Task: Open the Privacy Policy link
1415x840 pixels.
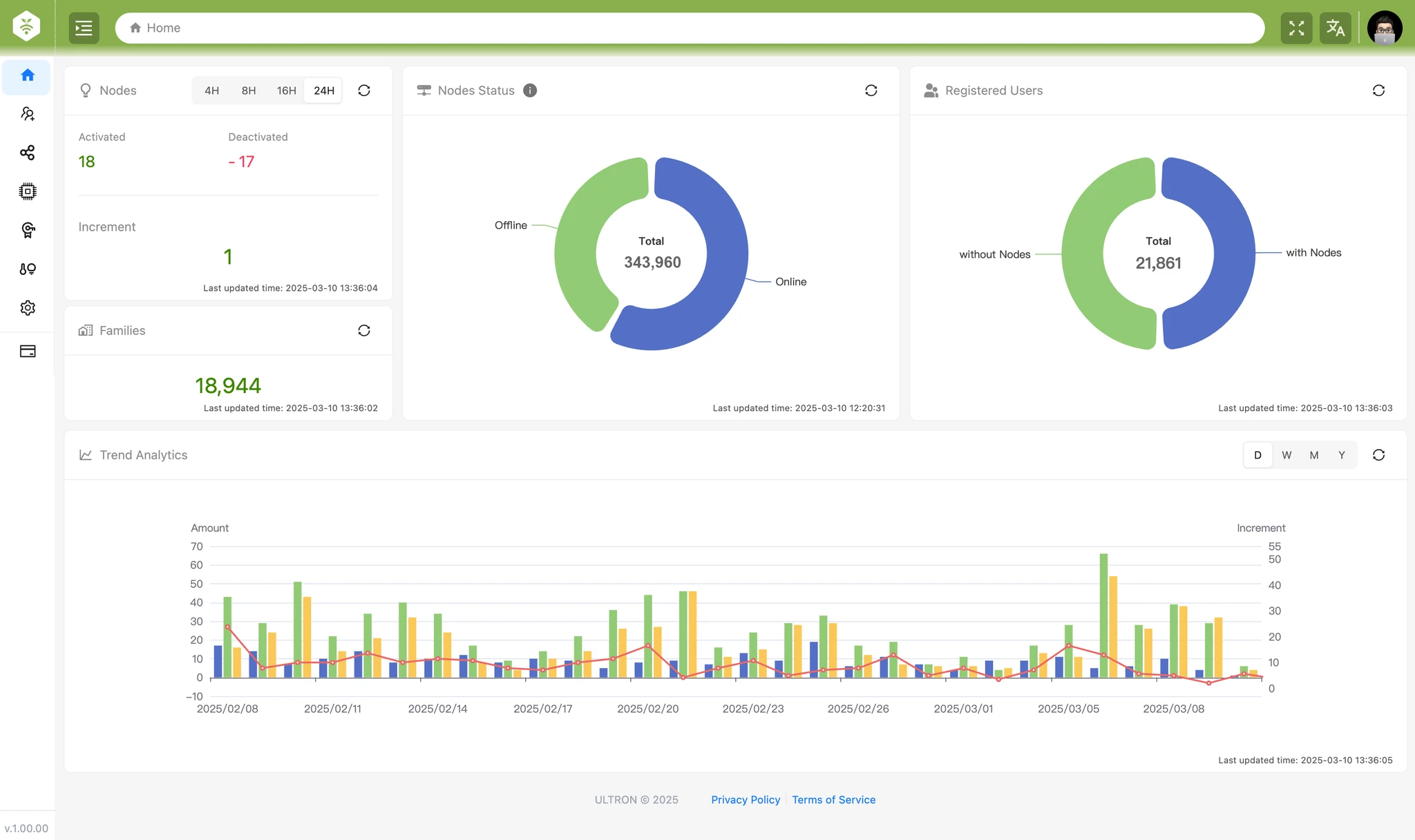Action: tap(745, 800)
